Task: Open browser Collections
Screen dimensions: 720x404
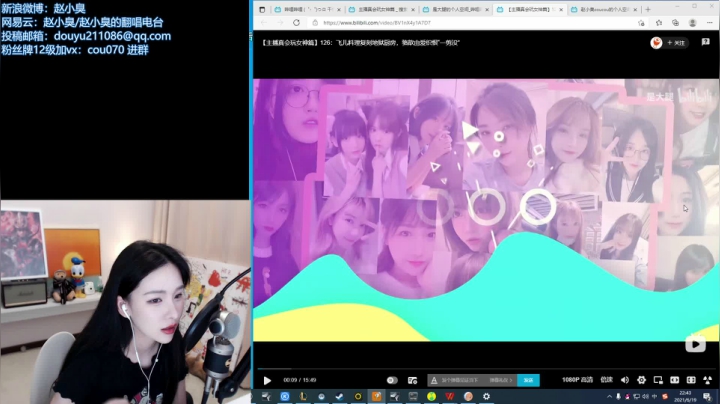Action: (675, 22)
